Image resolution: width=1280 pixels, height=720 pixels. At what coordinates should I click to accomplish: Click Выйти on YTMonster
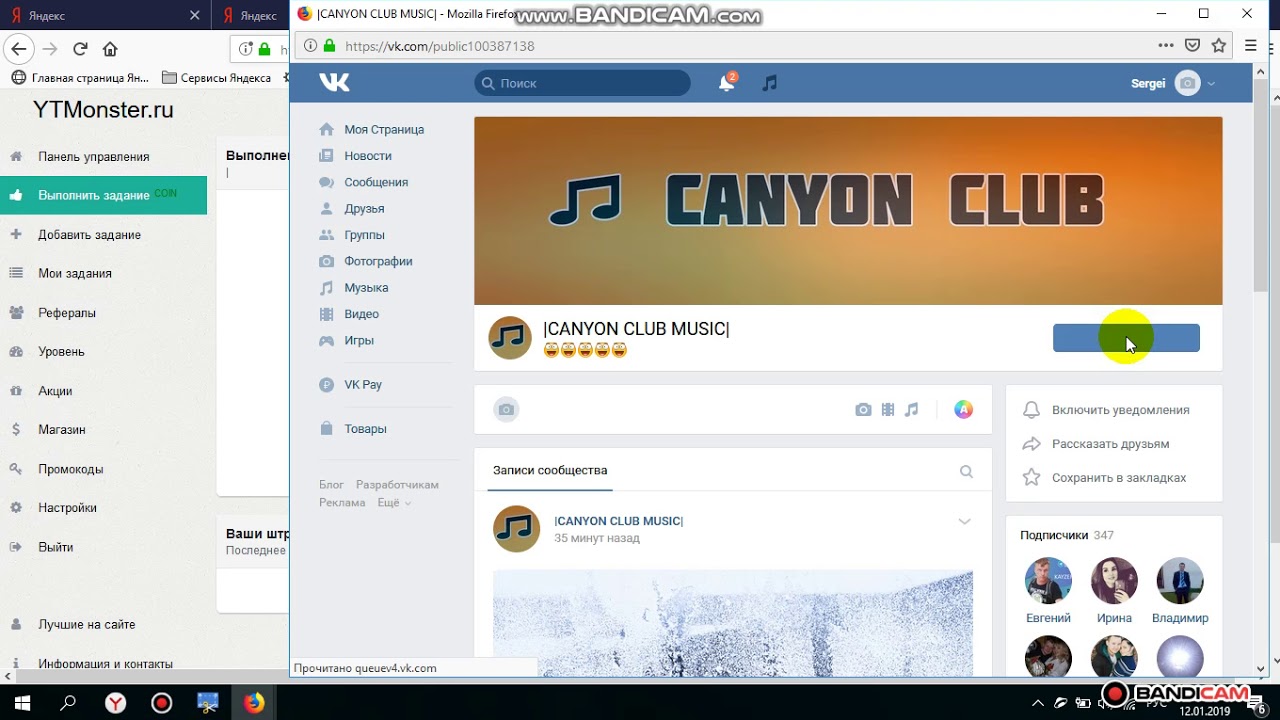(x=55, y=547)
